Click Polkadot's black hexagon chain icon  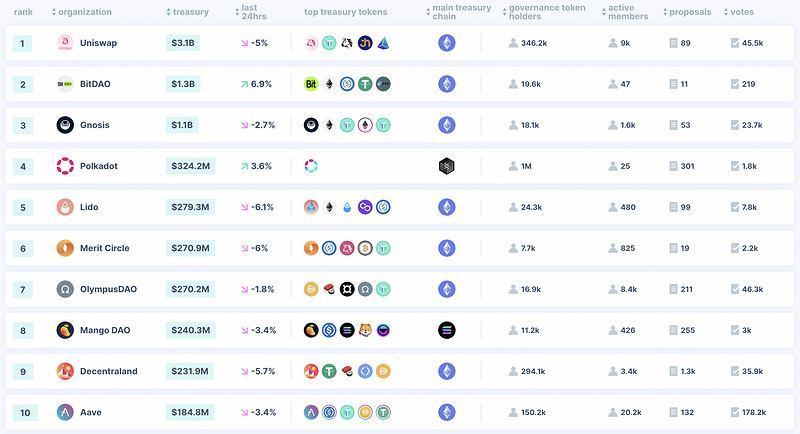(446, 166)
